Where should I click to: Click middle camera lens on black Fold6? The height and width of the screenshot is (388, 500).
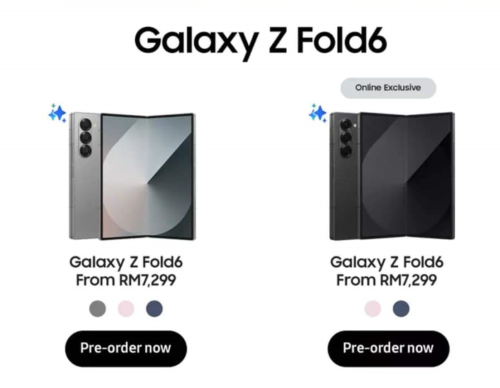click(346, 138)
